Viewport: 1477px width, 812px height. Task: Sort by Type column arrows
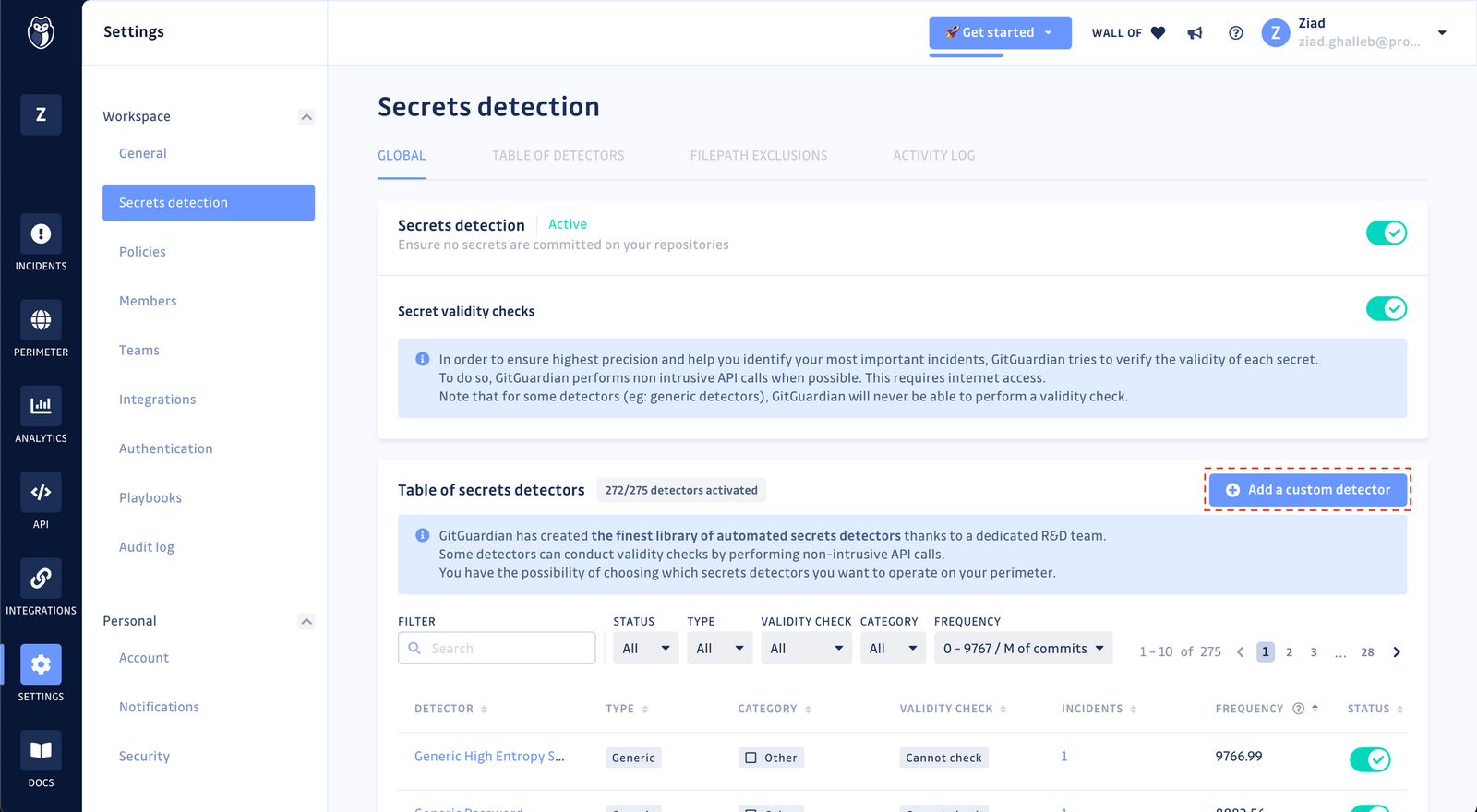645,709
